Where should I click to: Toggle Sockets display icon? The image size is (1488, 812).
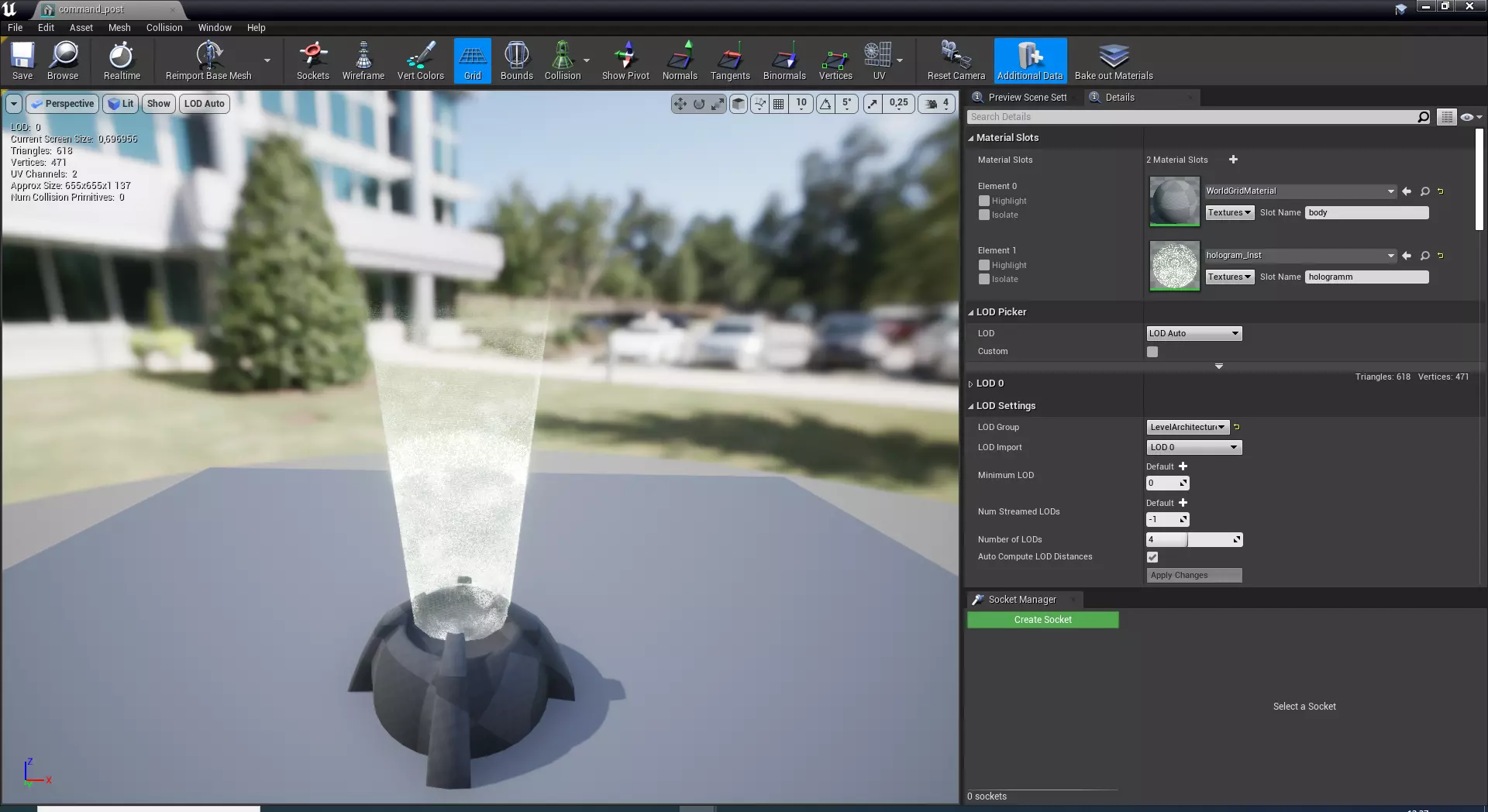[313, 60]
